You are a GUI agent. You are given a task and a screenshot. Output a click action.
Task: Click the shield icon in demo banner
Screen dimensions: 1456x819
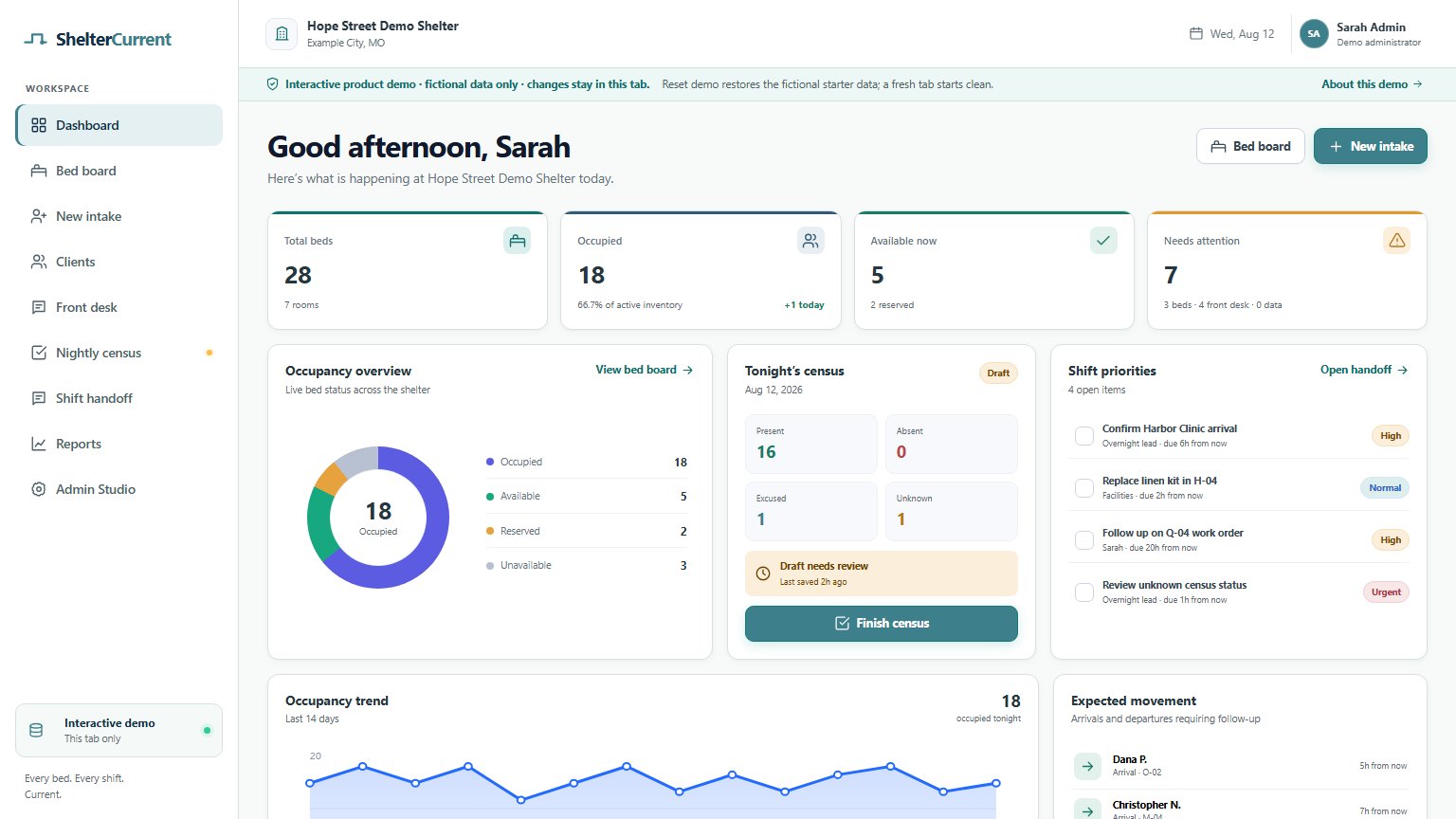click(273, 84)
